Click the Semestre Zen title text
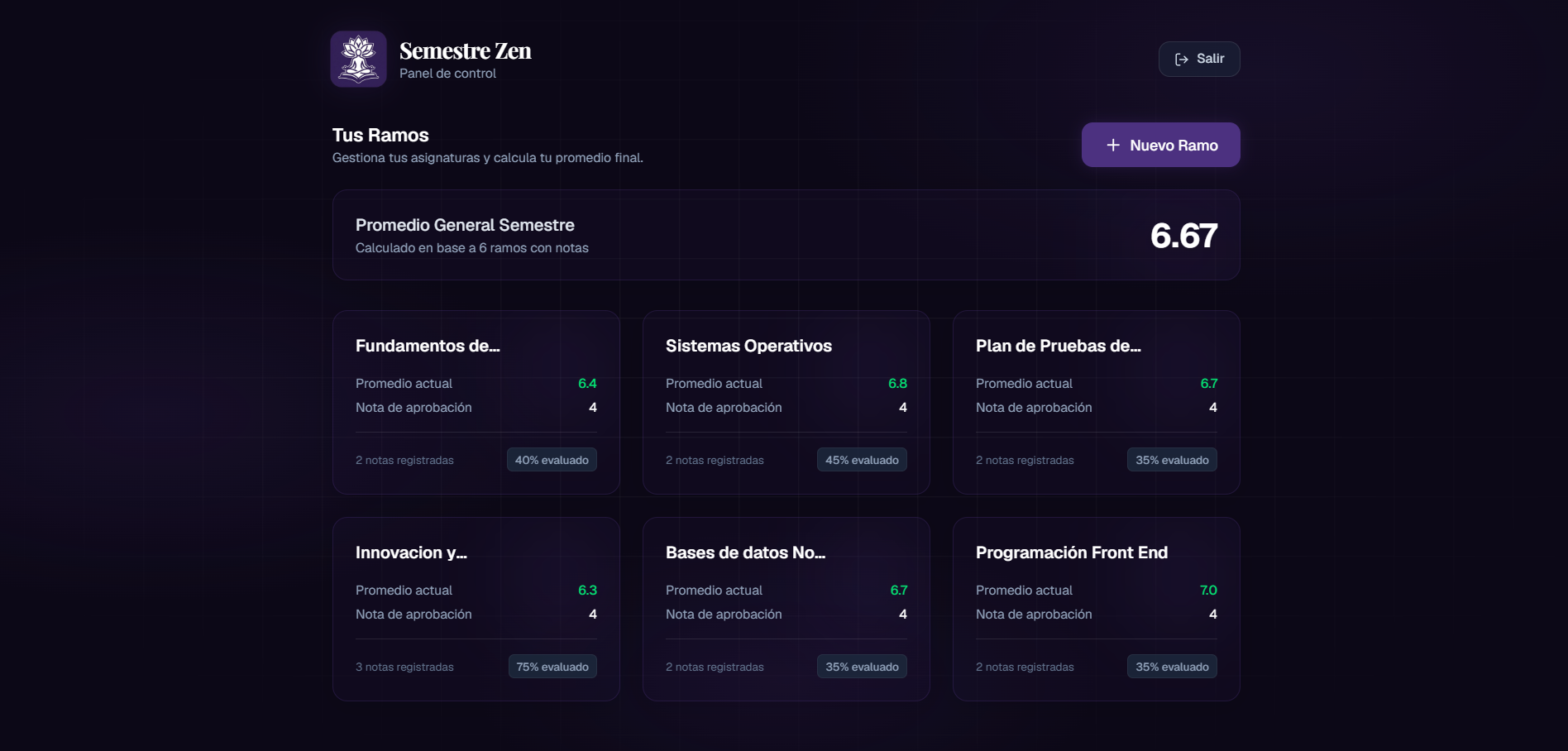1568x751 pixels. coord(465,51)
